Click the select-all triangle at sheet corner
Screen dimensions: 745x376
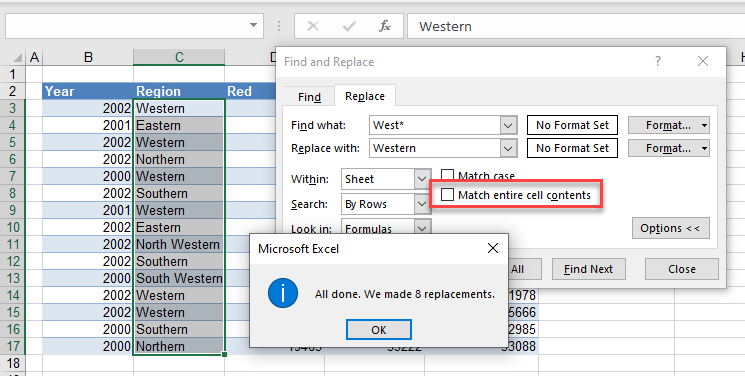tap(17, 58)
